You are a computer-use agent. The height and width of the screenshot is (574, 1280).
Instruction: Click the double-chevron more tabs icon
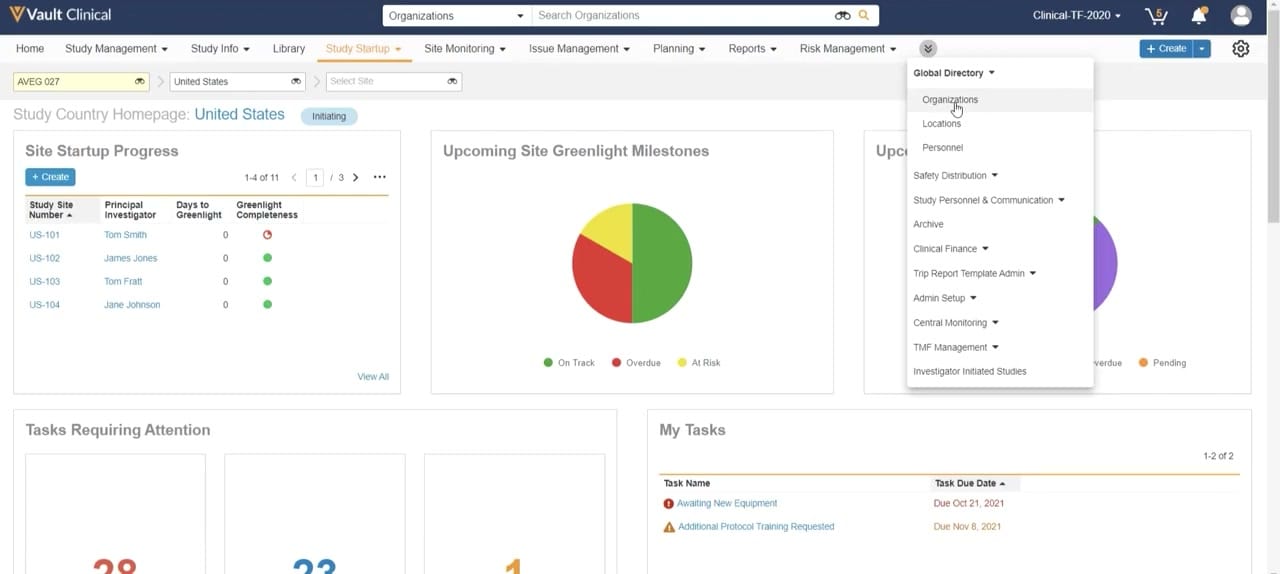click(x=928, y=48)
